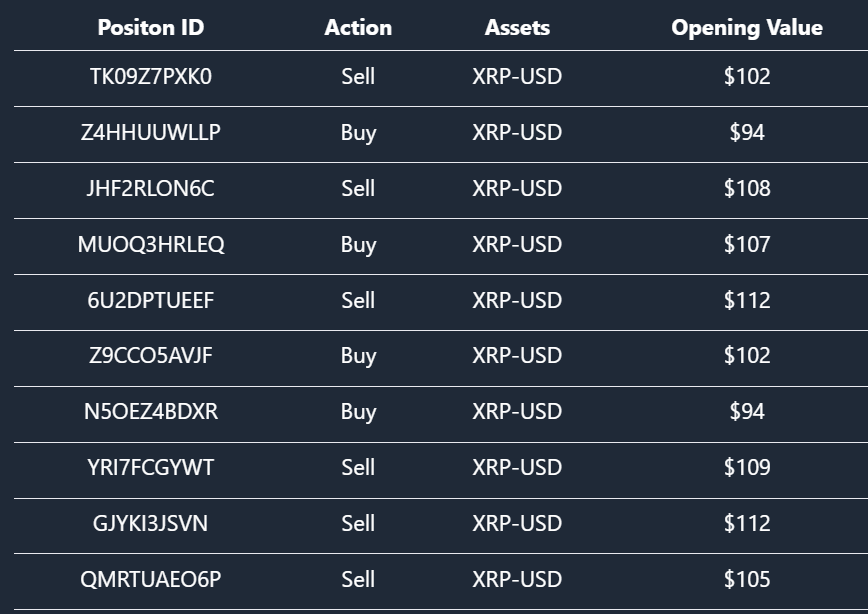Click the $107 opening value
The image size is (868, 614).
coord(747,244)
